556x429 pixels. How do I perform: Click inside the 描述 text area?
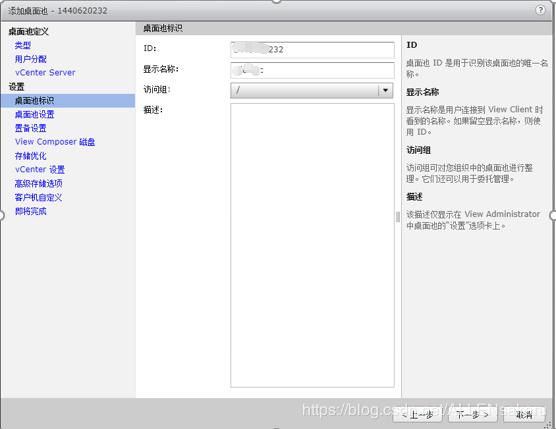(x=312, y=245)
